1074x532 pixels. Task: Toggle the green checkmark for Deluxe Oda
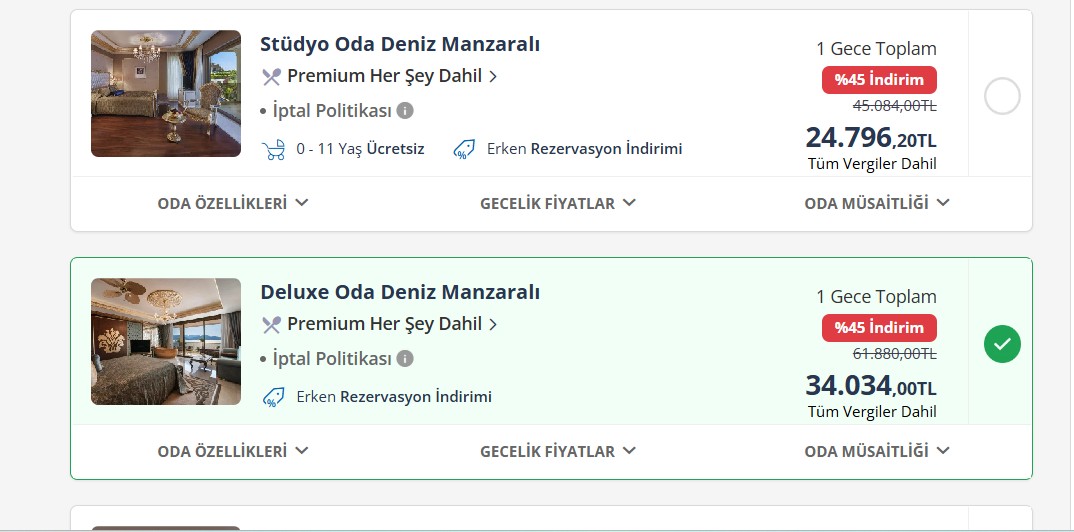[1002, 345]
